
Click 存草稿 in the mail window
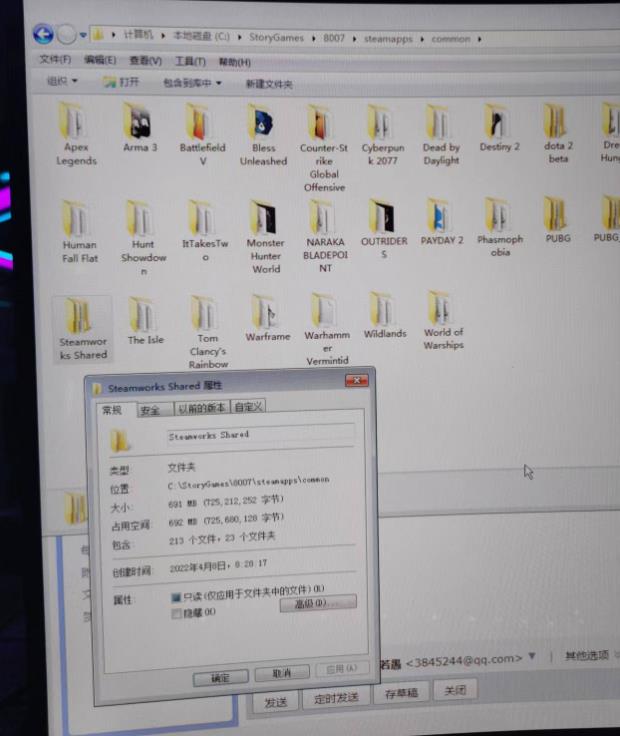pos(401,693)
